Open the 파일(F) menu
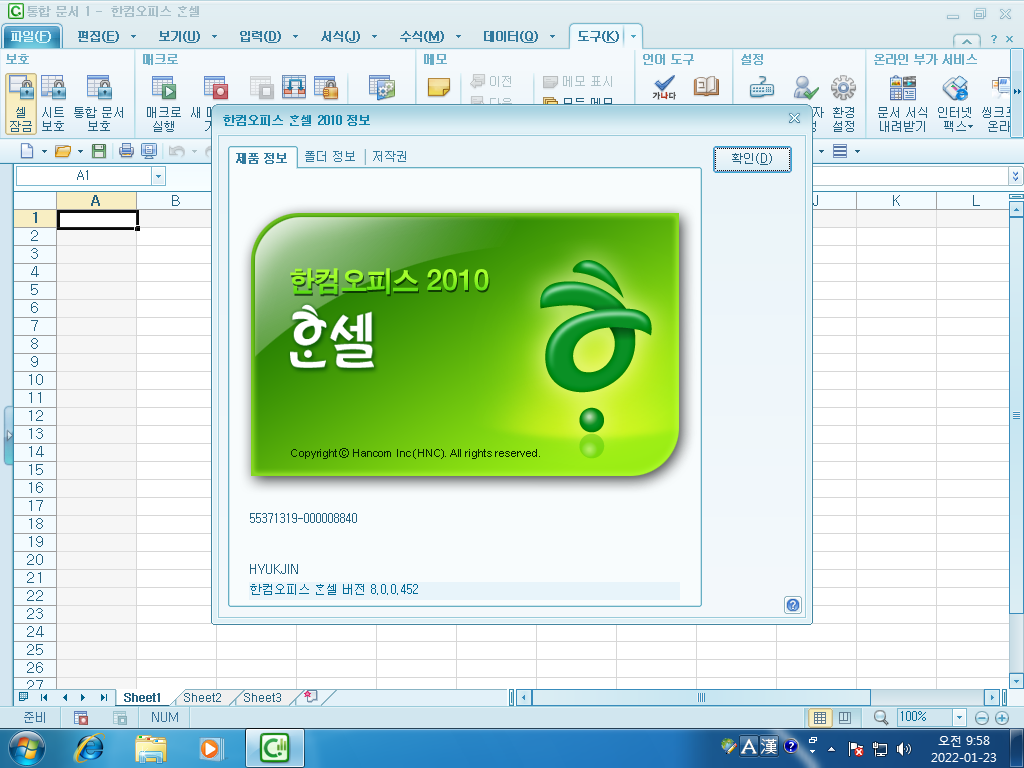Viewport: 1024px width, 768px height. pyautogui.click(x=31, y=37)
